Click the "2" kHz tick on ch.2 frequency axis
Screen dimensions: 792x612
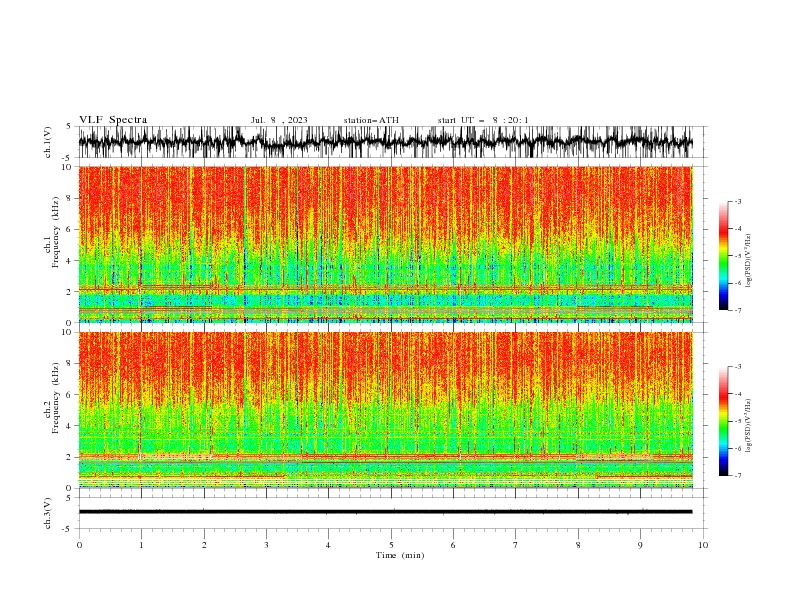[70, 457]
